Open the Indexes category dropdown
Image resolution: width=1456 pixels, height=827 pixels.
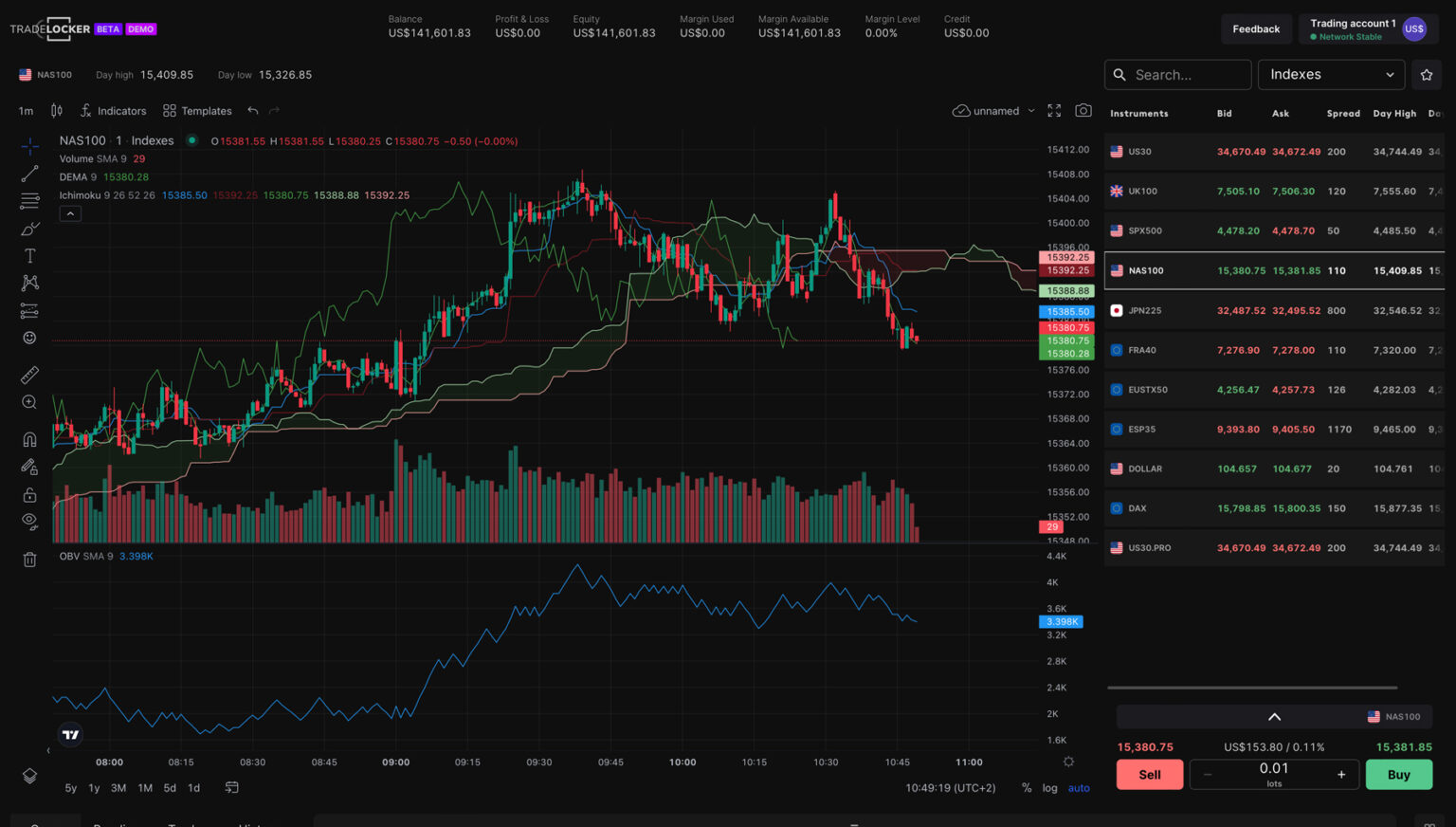click(1331, 74)
